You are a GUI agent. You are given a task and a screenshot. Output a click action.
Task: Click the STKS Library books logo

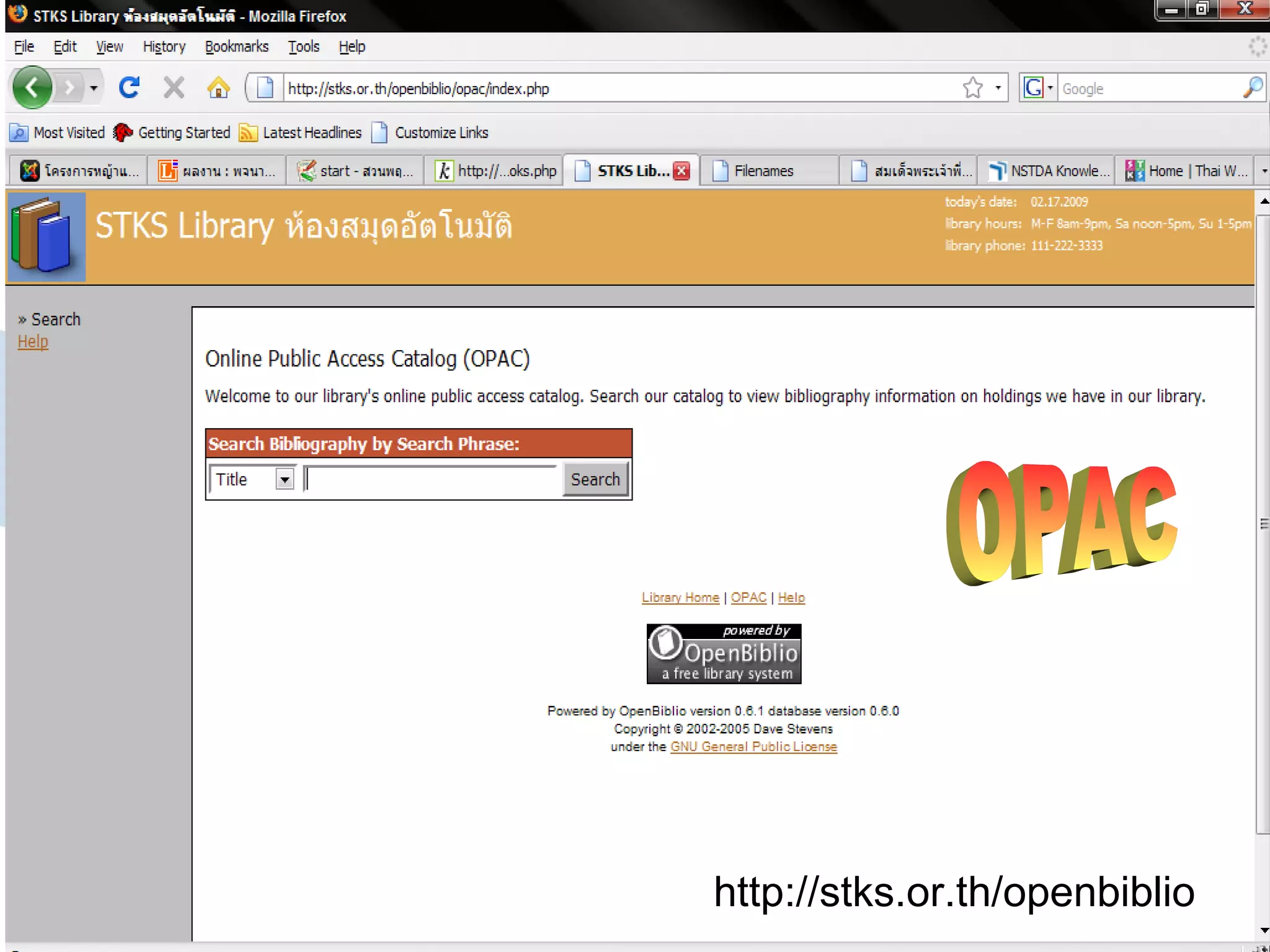[x=47, y=237]
